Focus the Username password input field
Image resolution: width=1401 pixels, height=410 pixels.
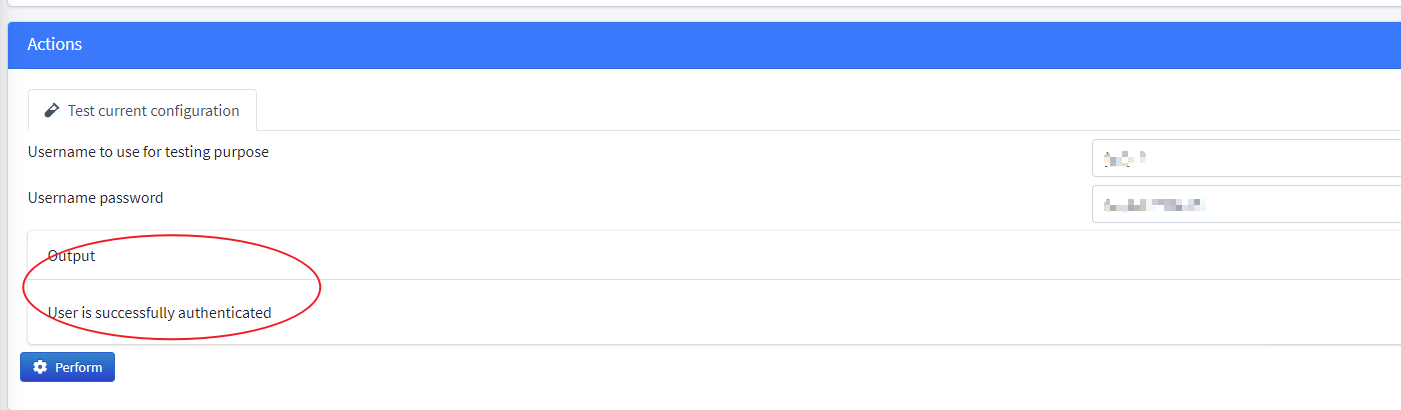point(1246,204)
